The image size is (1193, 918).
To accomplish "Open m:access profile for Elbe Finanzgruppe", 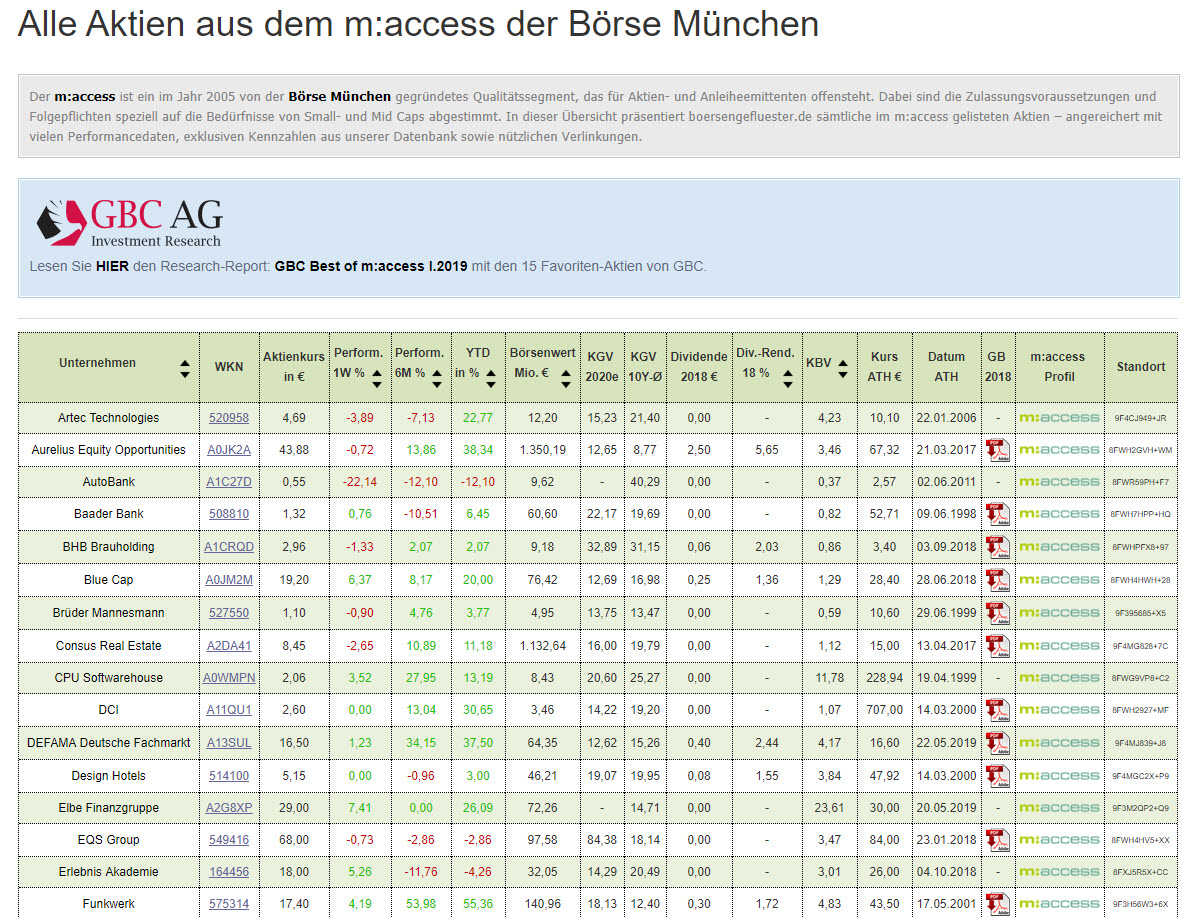I will pyautogui.click(x=1059, y=808).
